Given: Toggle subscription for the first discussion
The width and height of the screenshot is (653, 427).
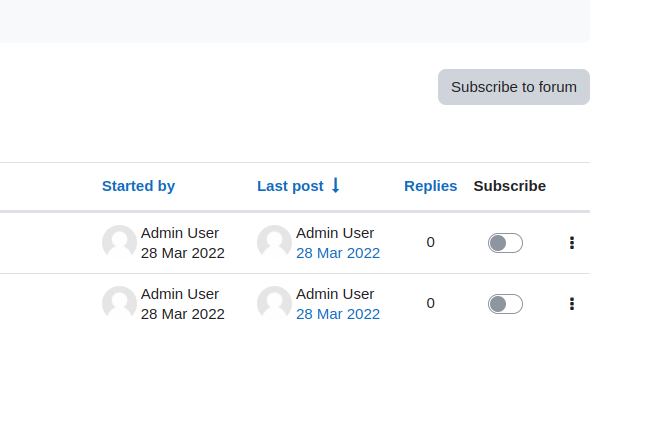Looking at the screenshot, I should click(x=505, y=243).
